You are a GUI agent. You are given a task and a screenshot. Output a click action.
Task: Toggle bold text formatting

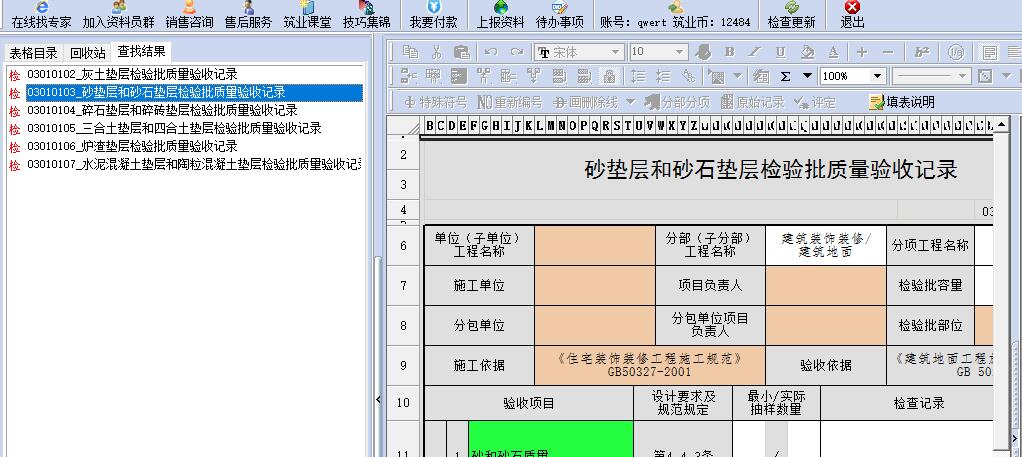pos(729,52)
